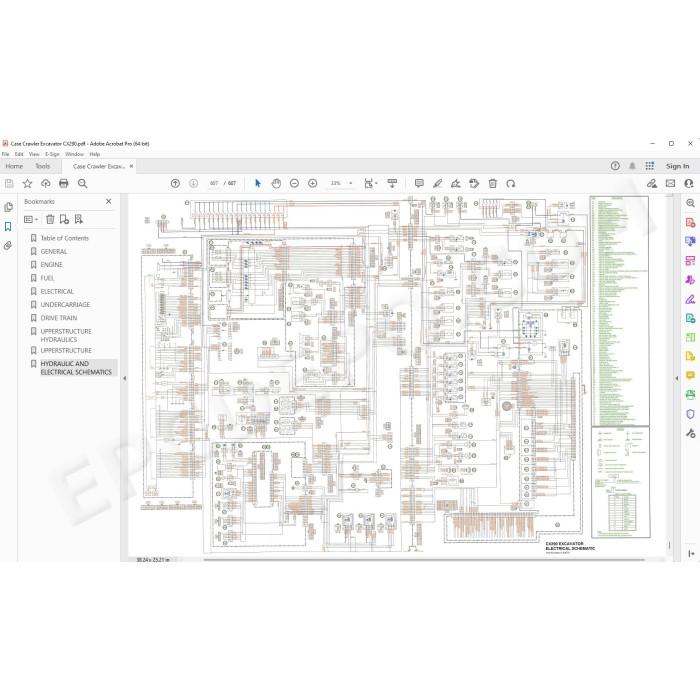Open the zoom percentage dropdown
Viewport: 700px width, 700px height.
point(342,183)
